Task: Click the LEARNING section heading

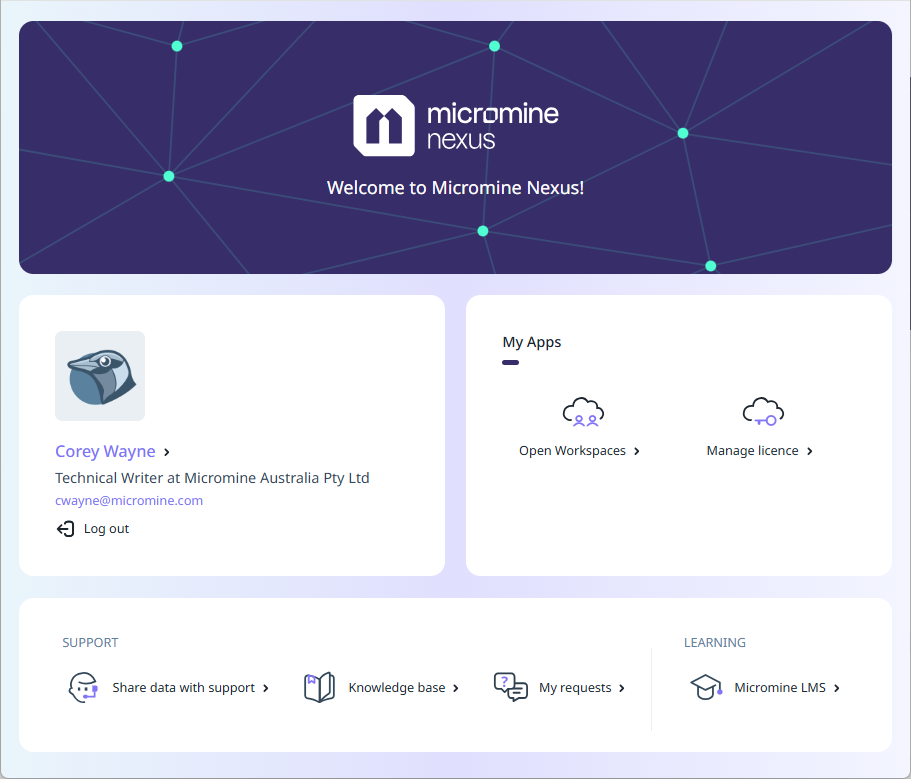Action: coord(715,642)
